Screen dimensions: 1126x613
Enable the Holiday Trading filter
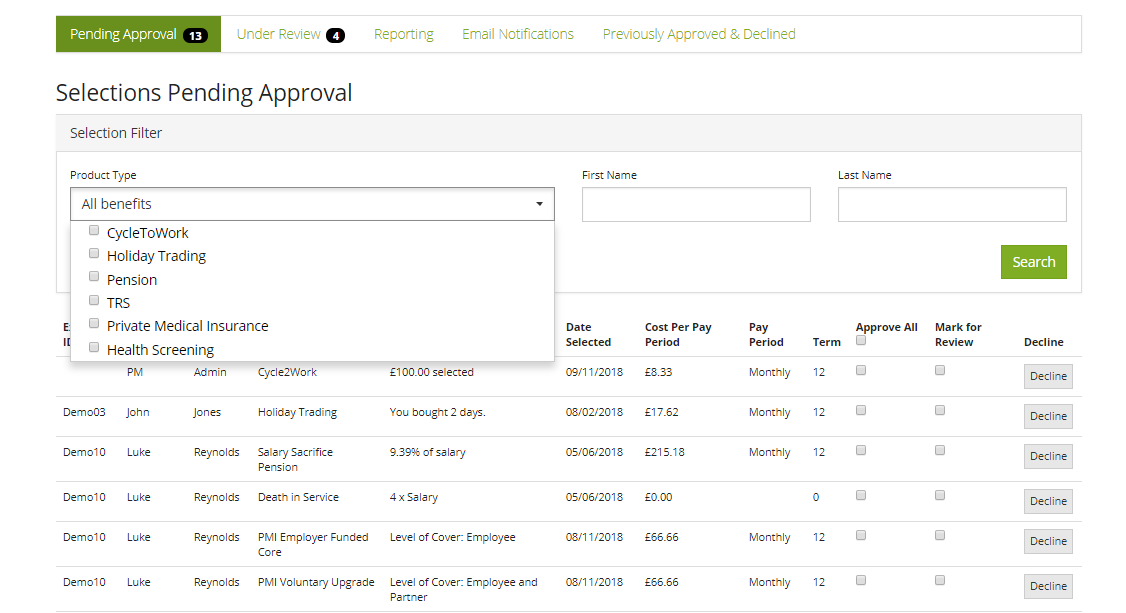point(93,252)
